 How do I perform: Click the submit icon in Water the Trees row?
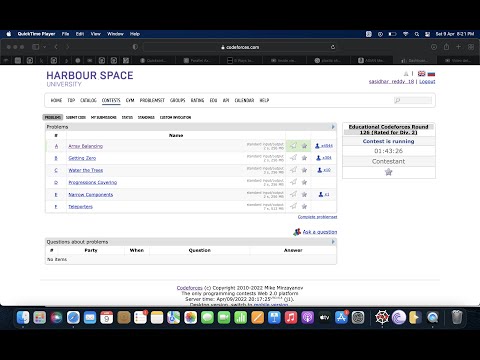pos(293,170)
